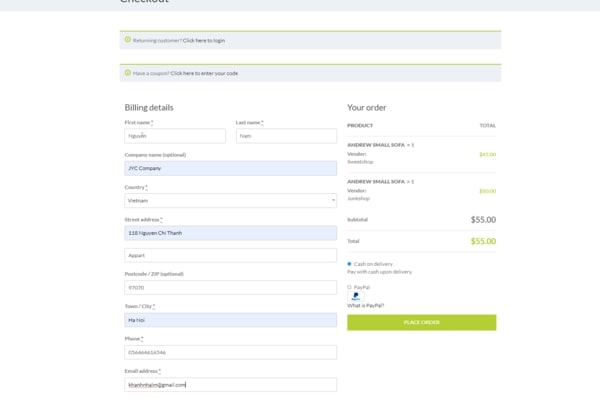Click the PayPal logo icon

(356, 296)
